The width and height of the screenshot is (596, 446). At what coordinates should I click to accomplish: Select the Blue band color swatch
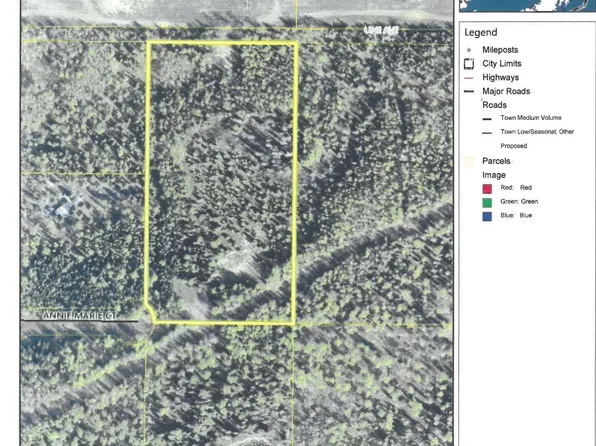coord(487,216)
